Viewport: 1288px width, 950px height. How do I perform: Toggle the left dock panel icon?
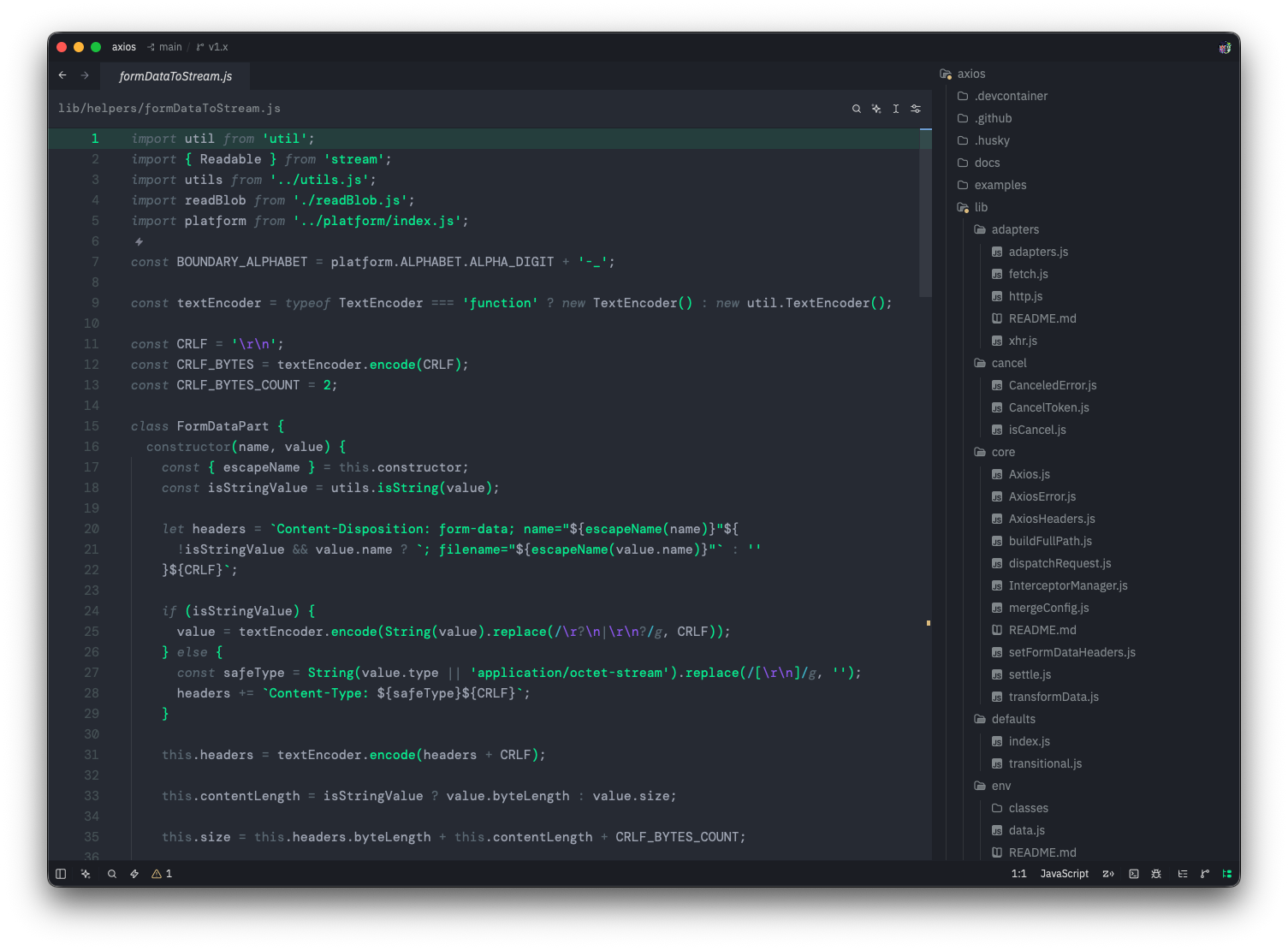[x=61, y=874]
